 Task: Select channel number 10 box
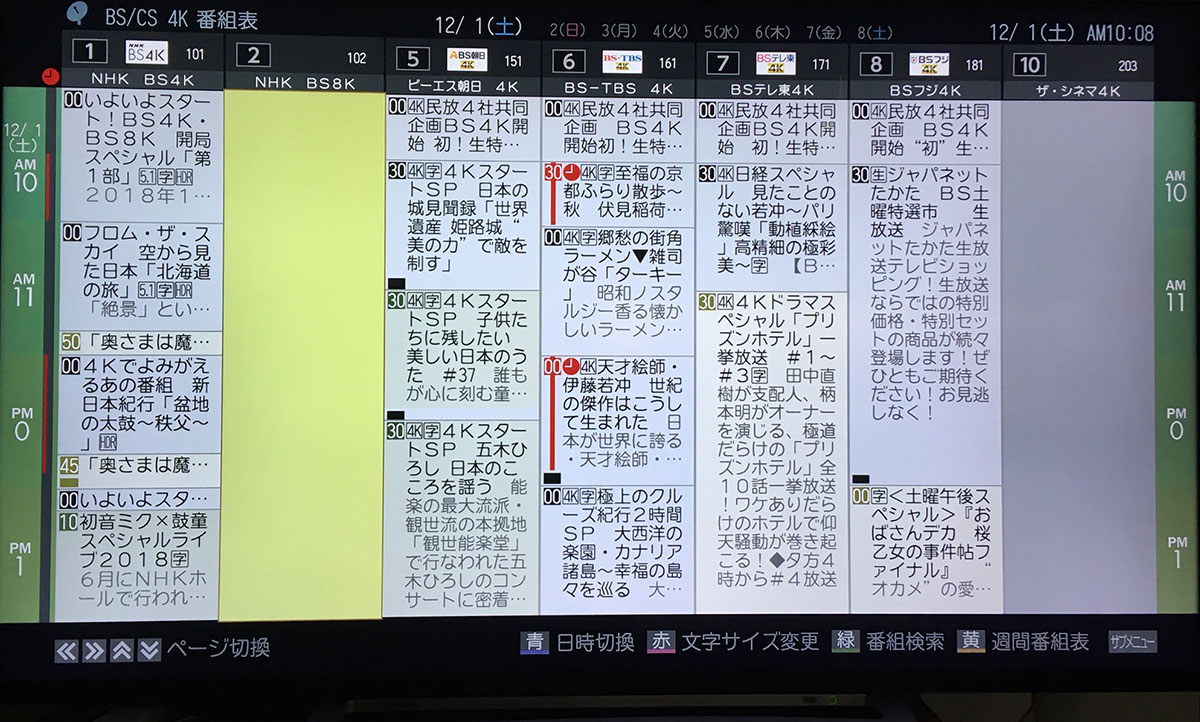(1028, 66)
